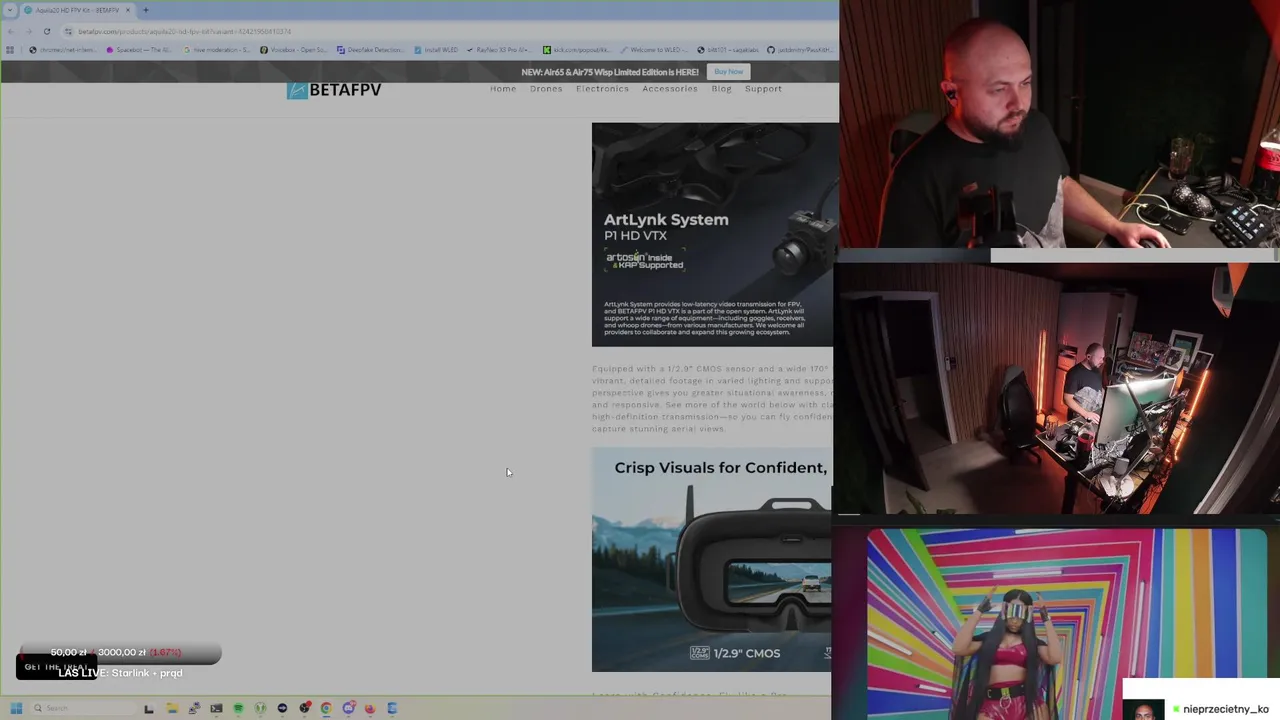Click the NEW Air65 & Air75 announcement text
Image resolution: width=1280 pixels, height=720 pixels.
(x=610, y=72)
